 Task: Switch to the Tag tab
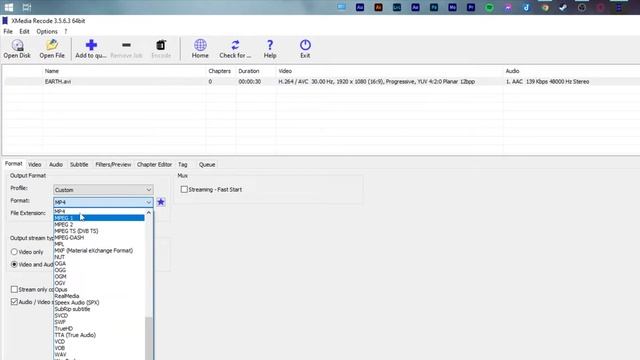coord(182,164)
